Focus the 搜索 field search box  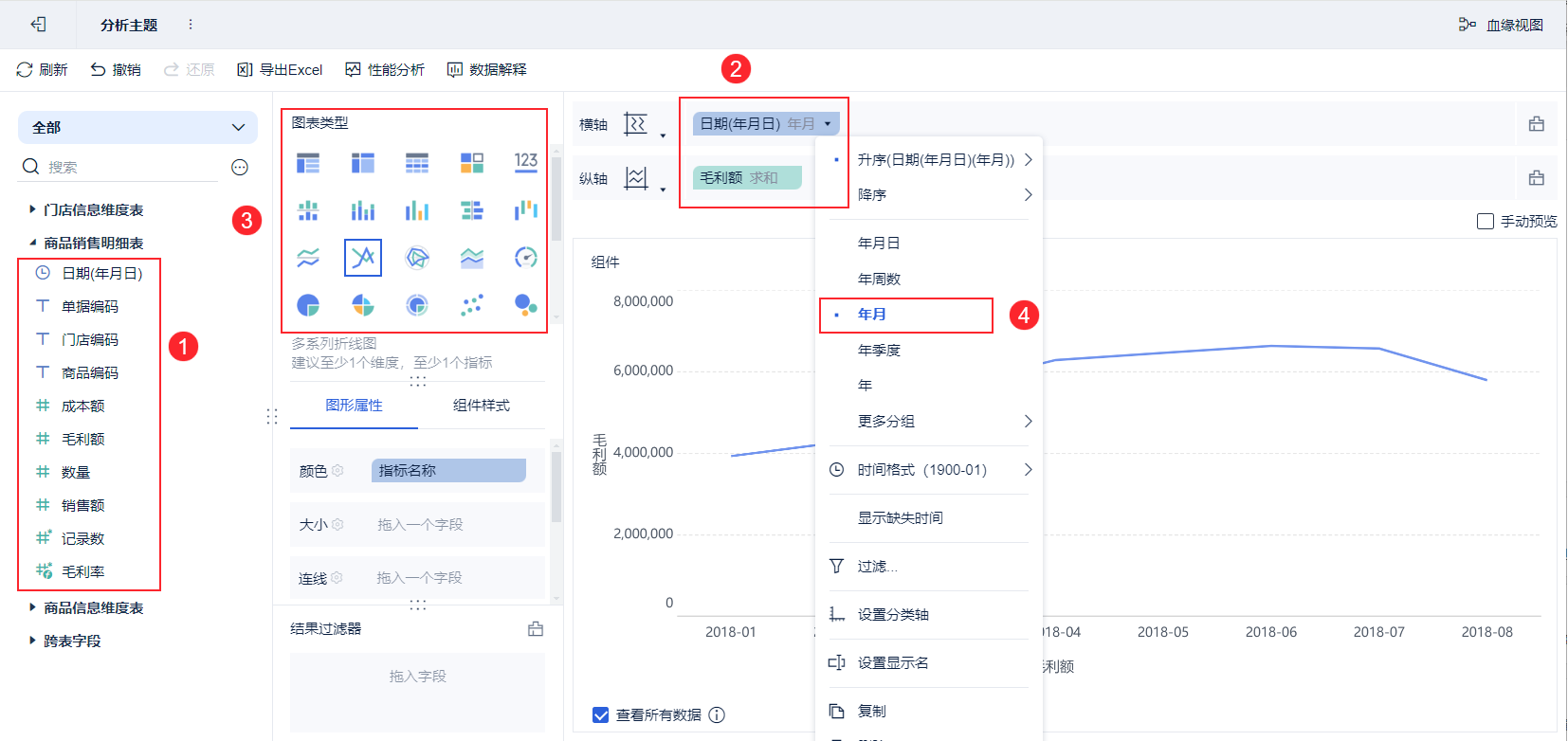(133, 167)
